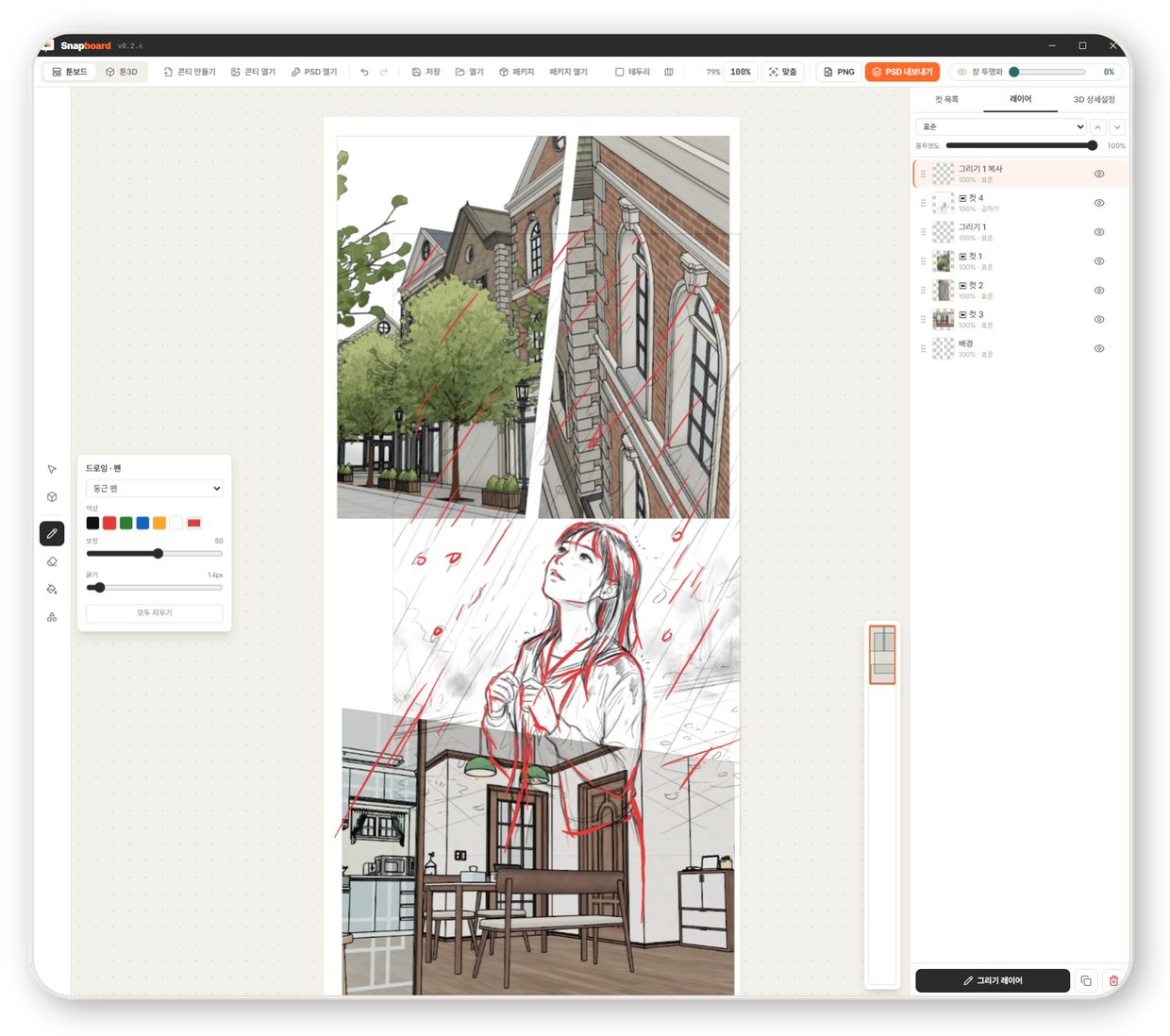
Task: Click 모두 지우기 clear all button
Action: (x=155, y=612)
